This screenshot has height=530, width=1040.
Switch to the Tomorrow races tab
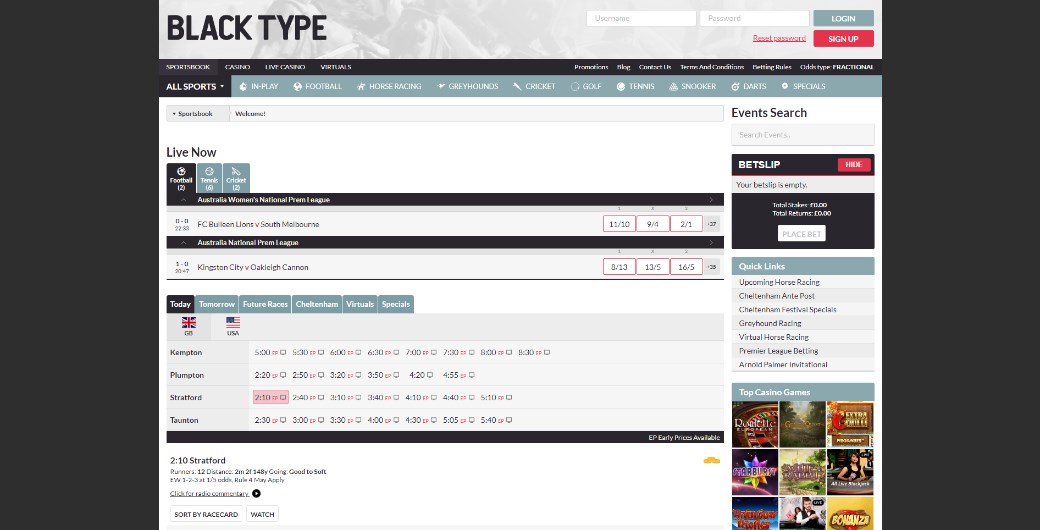click(217, 304)
